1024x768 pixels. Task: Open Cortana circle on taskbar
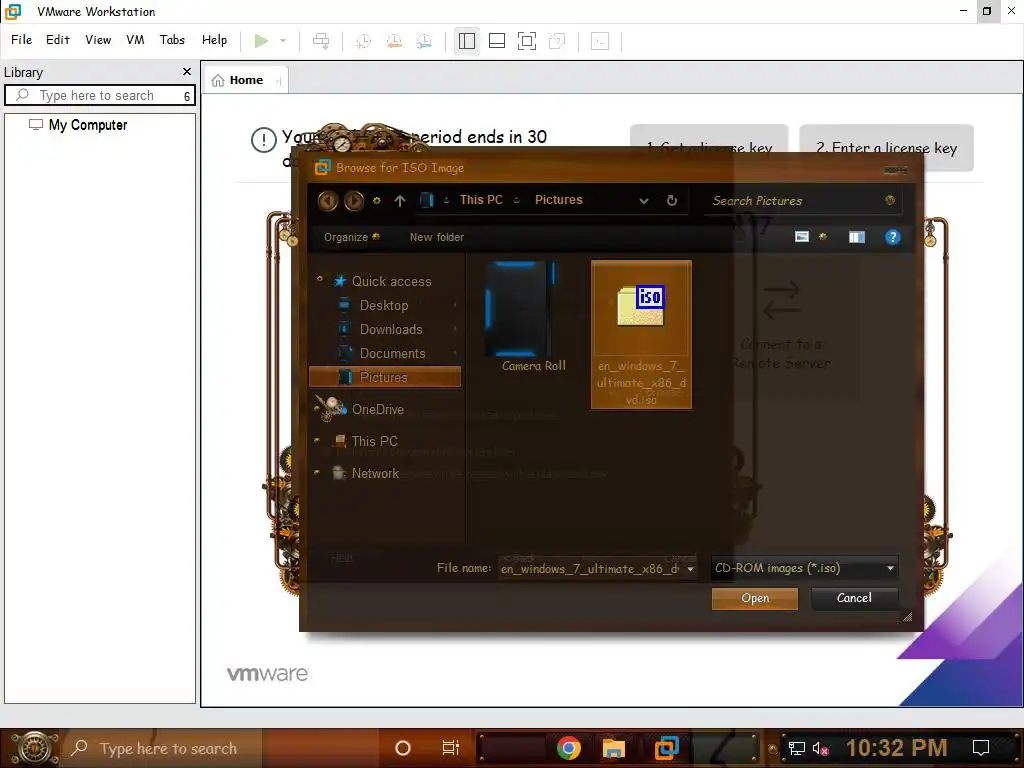pos(403,748)
